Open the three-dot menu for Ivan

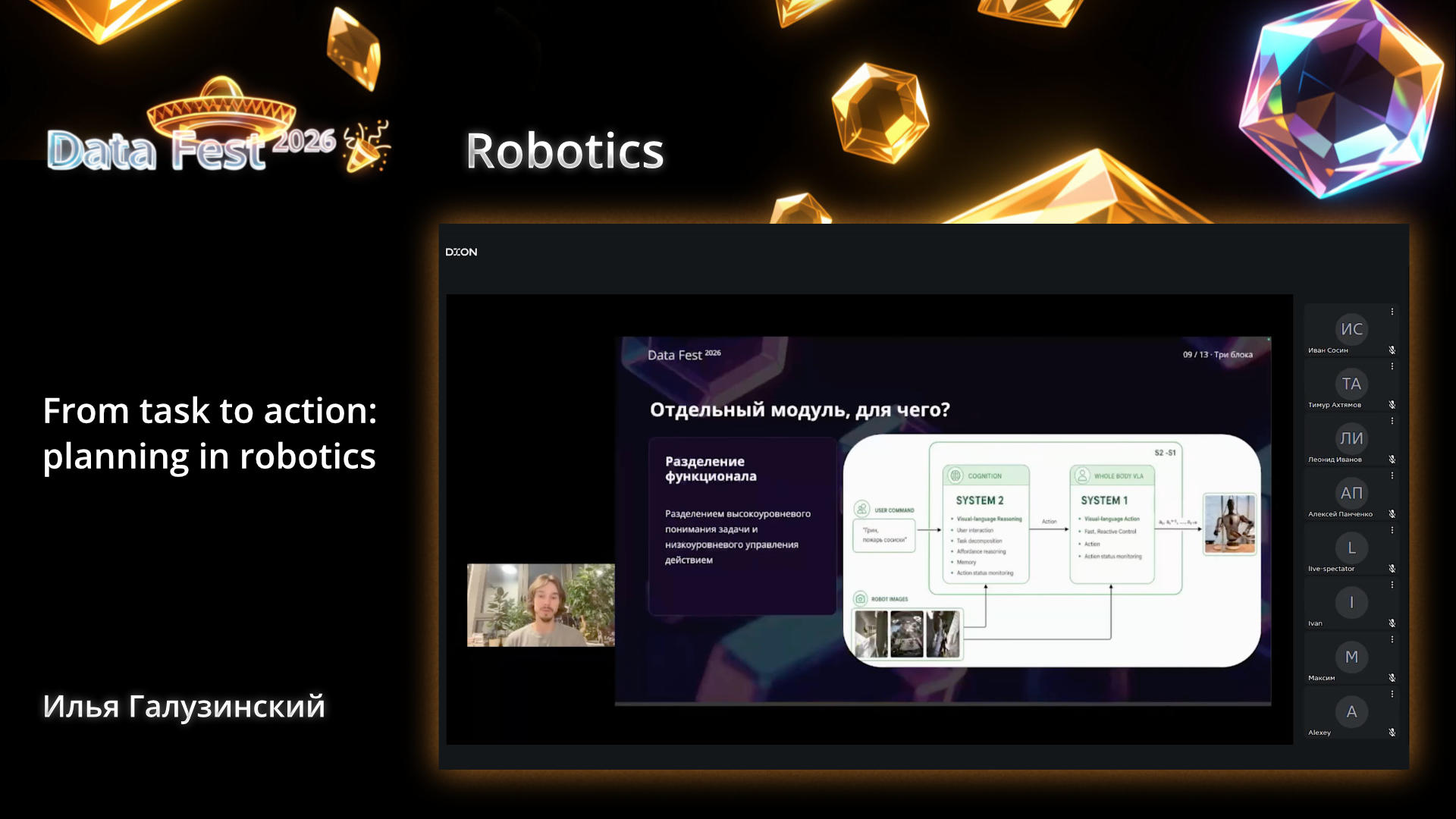1392,585
